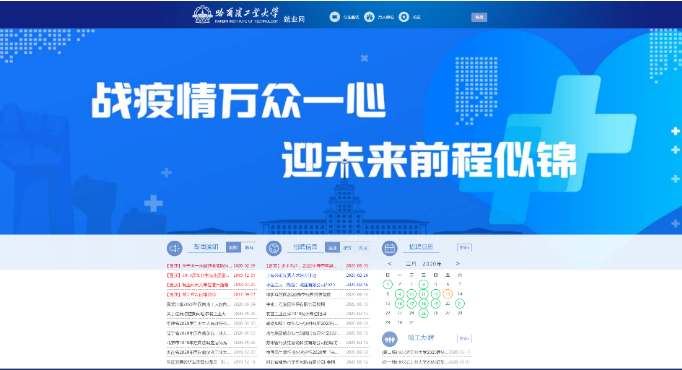The width and height of the screenshot is (682, 370).
Task: Select circled date 17 in the calendar
Action: coord(411,303)
